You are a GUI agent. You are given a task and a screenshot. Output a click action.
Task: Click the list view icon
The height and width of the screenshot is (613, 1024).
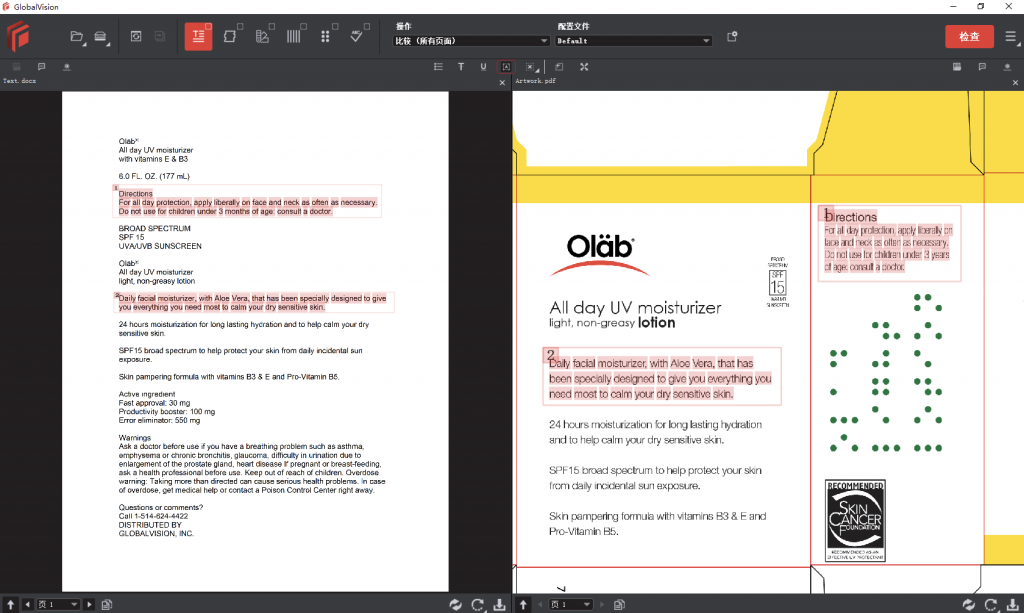(438, 67)
